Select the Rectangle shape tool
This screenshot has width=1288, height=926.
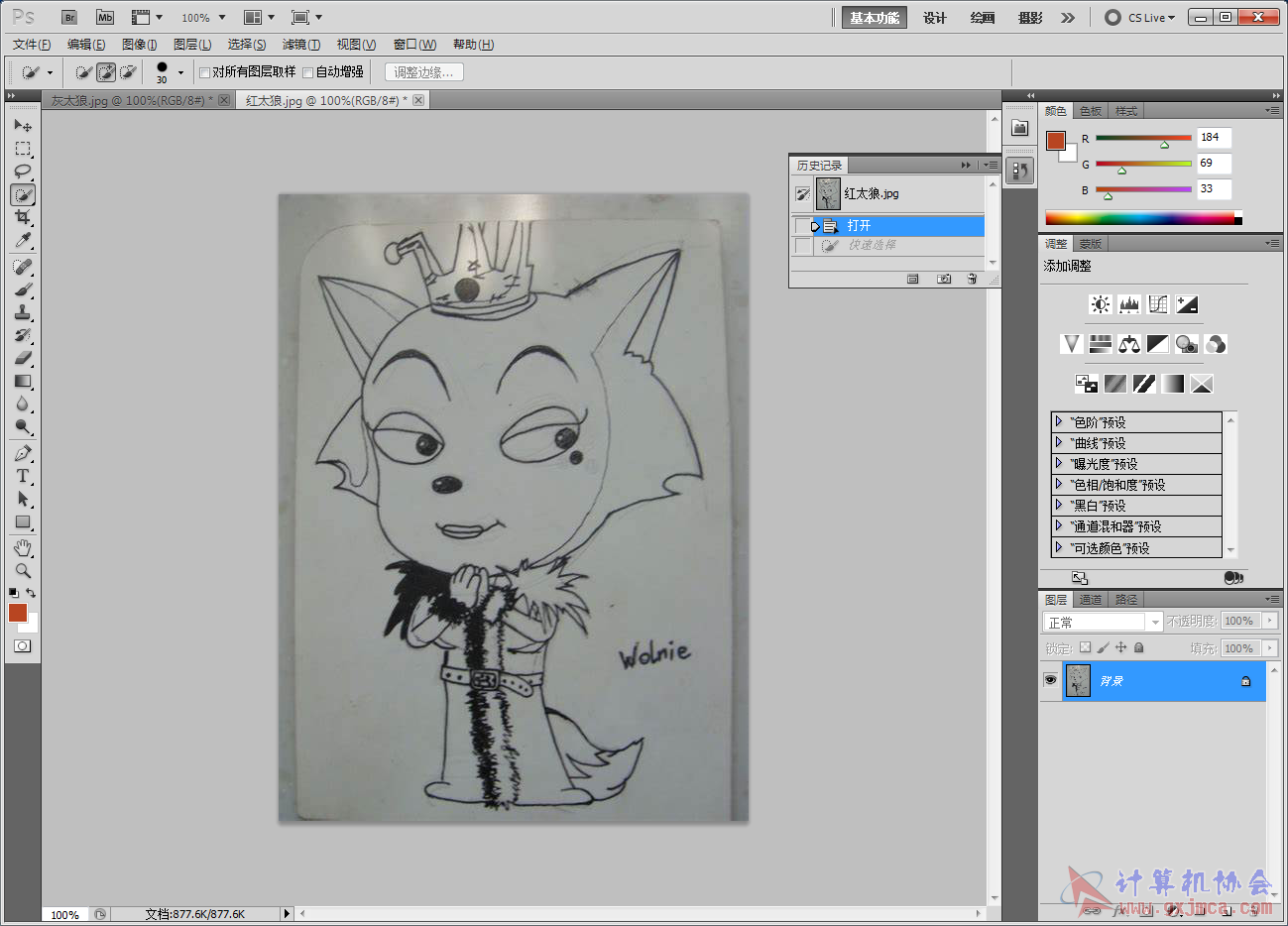tap(23, 522)
